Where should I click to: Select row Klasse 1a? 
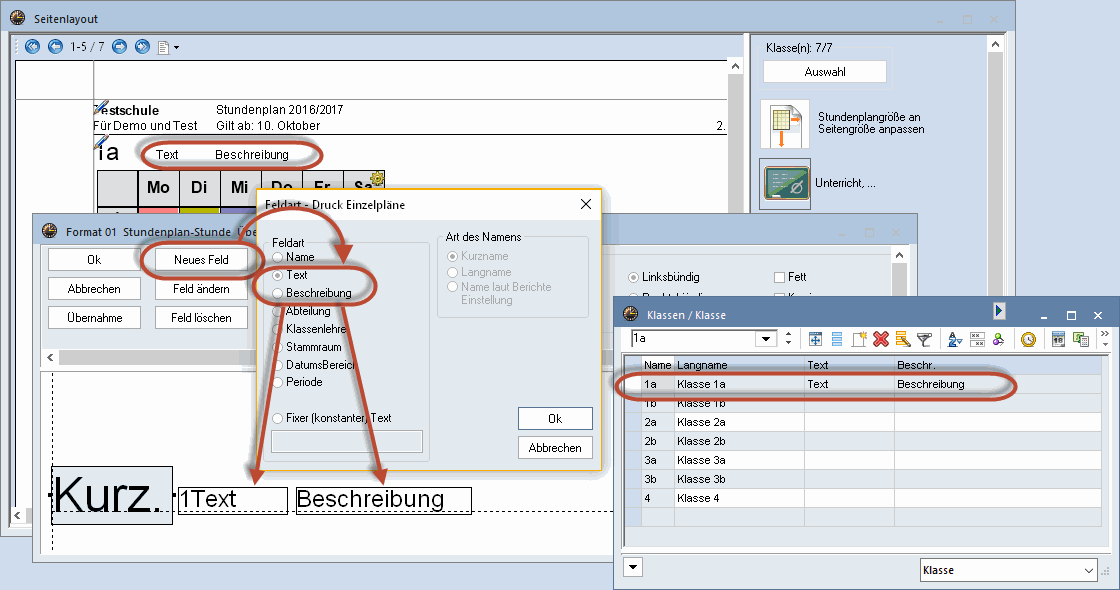click(864, 384)
